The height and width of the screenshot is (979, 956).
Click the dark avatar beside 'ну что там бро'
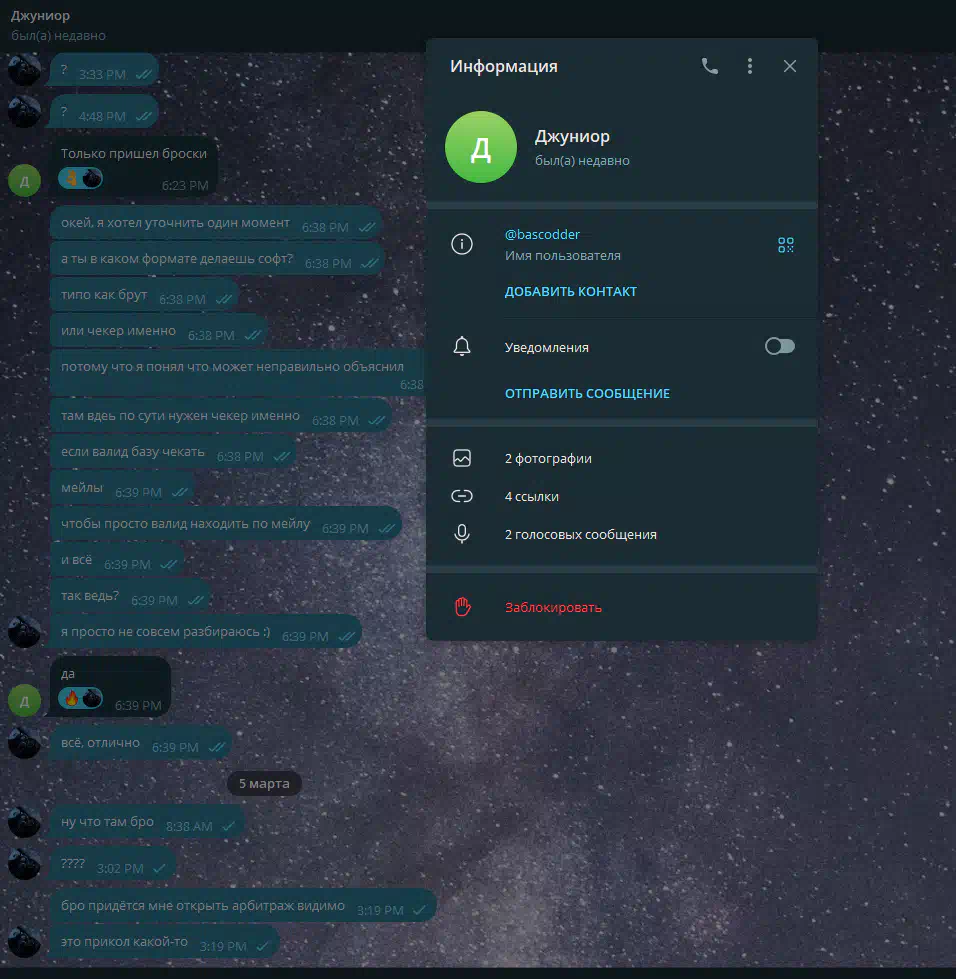pos(24,822)
